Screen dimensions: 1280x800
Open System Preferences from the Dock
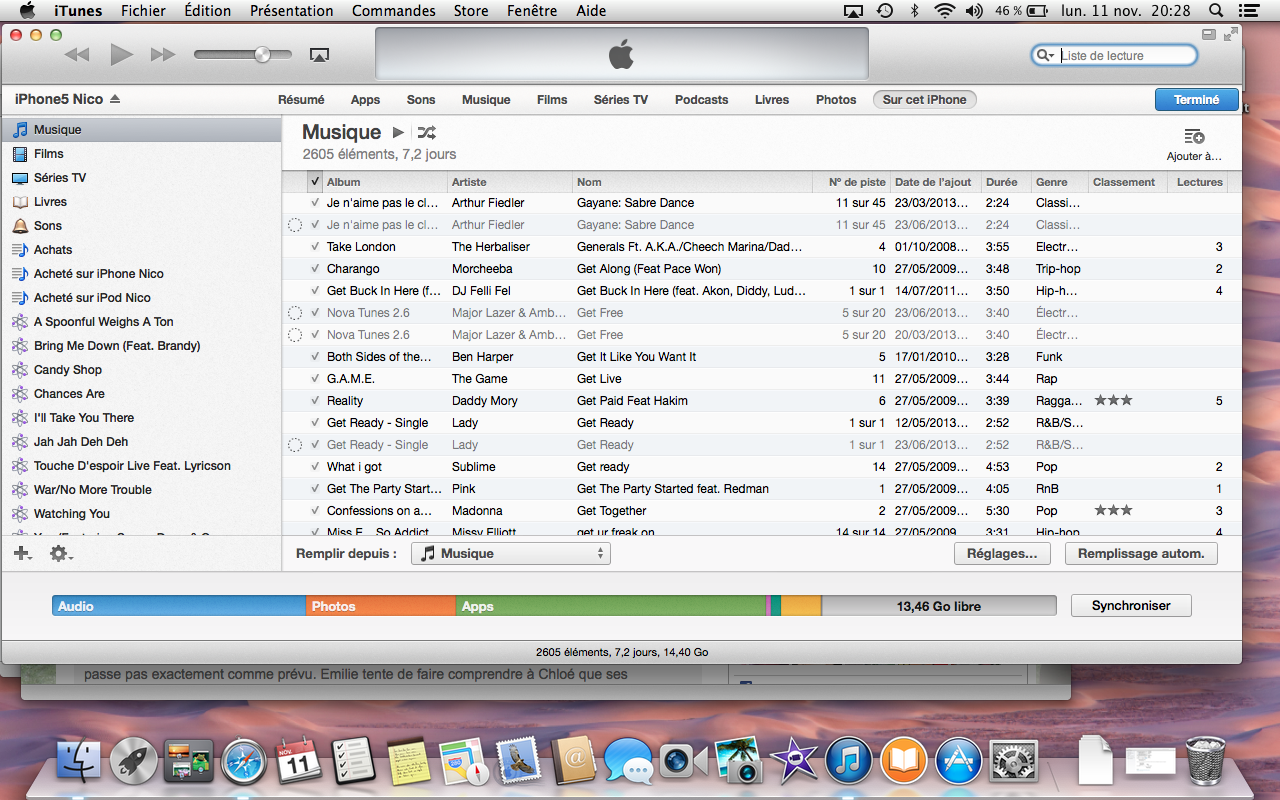(x=1013, y=762)
